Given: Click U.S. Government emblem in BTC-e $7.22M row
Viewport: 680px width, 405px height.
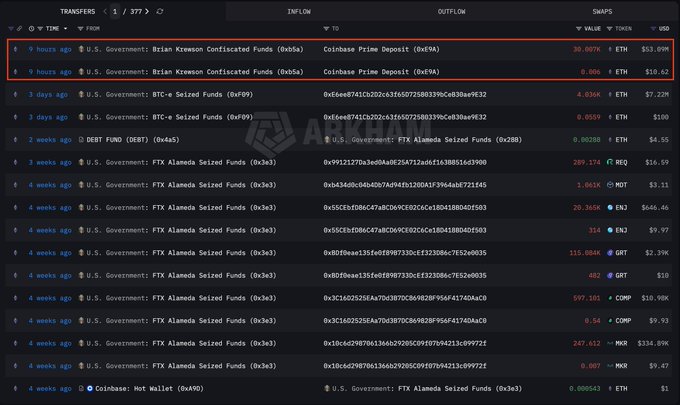Looking at the screenshot, I should coord(81,94).
